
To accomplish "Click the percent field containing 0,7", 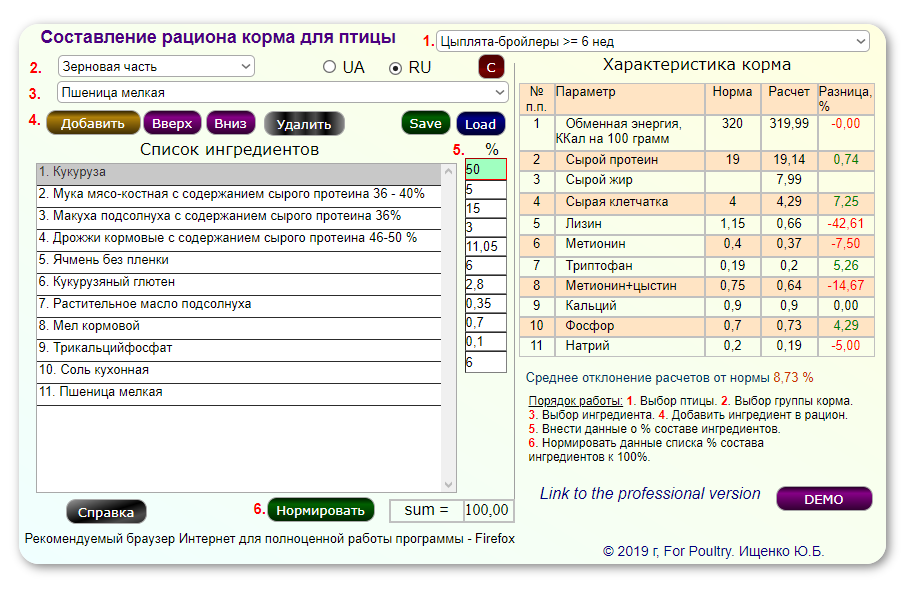I will tap(486, 323).
